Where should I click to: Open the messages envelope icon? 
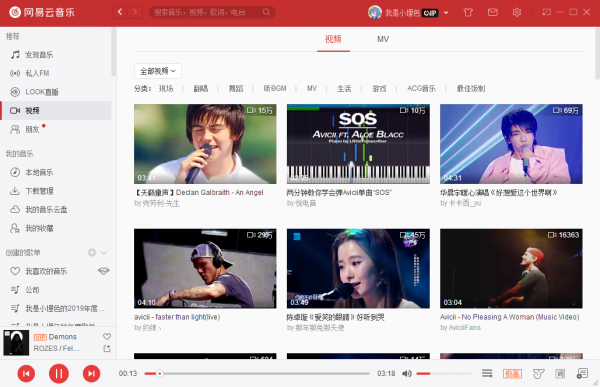pos(492,12)
